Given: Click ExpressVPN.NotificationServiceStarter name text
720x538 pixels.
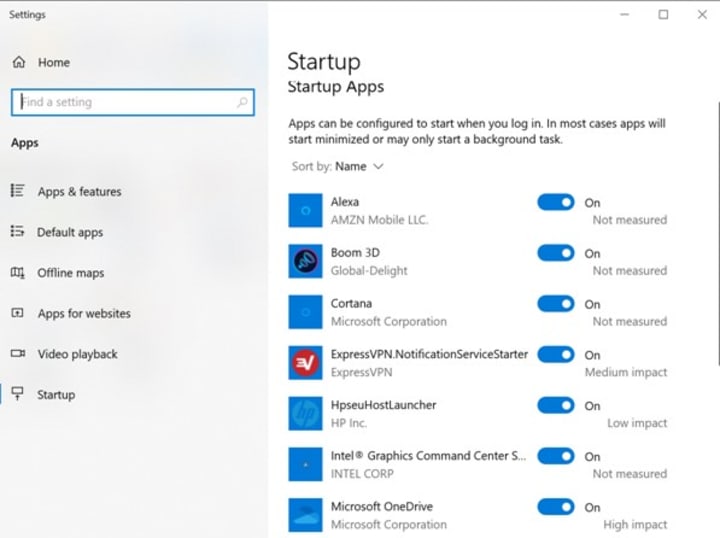Looking at the screenshot, I should 429,354.
